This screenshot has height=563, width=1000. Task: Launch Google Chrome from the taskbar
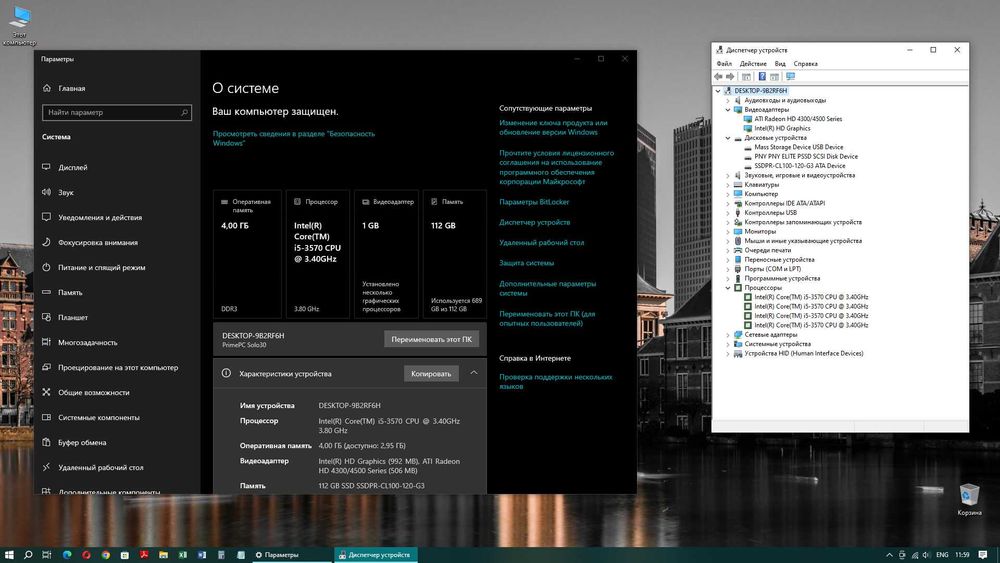tap(105, 555)
